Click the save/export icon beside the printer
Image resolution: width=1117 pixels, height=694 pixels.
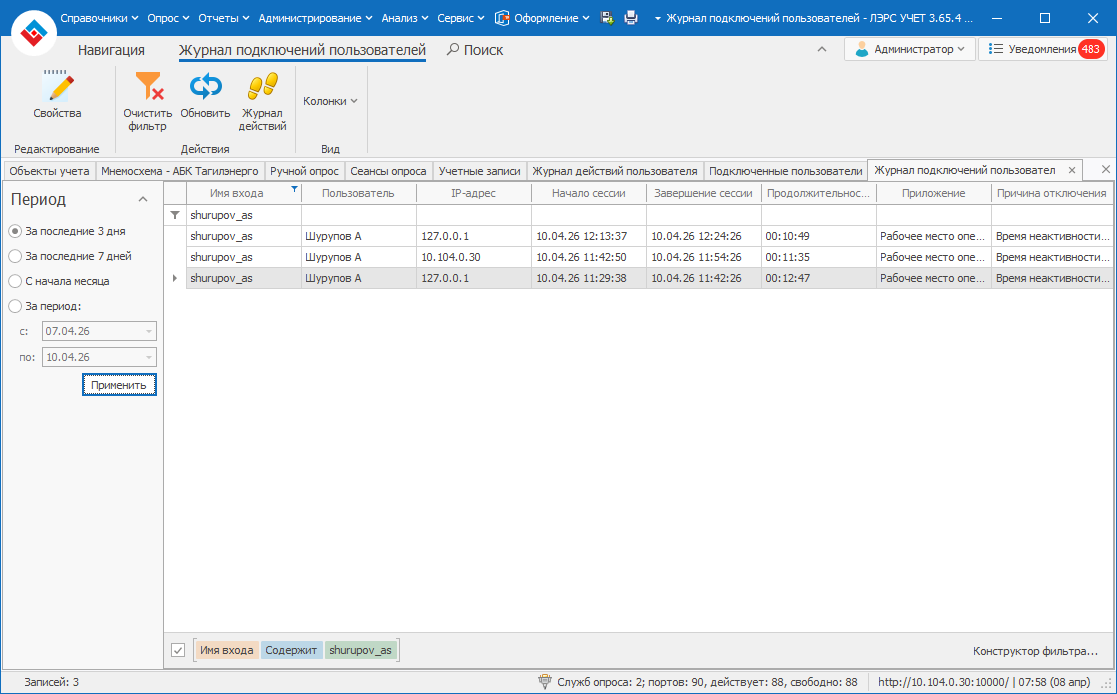click(607, 18)
